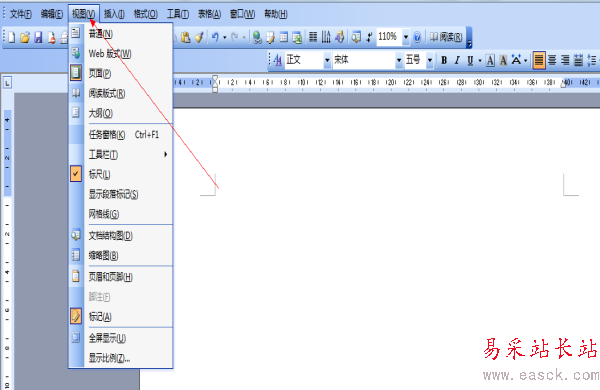
Task: Click the 110% zoom value field
Action: click(x=389, y=37)
